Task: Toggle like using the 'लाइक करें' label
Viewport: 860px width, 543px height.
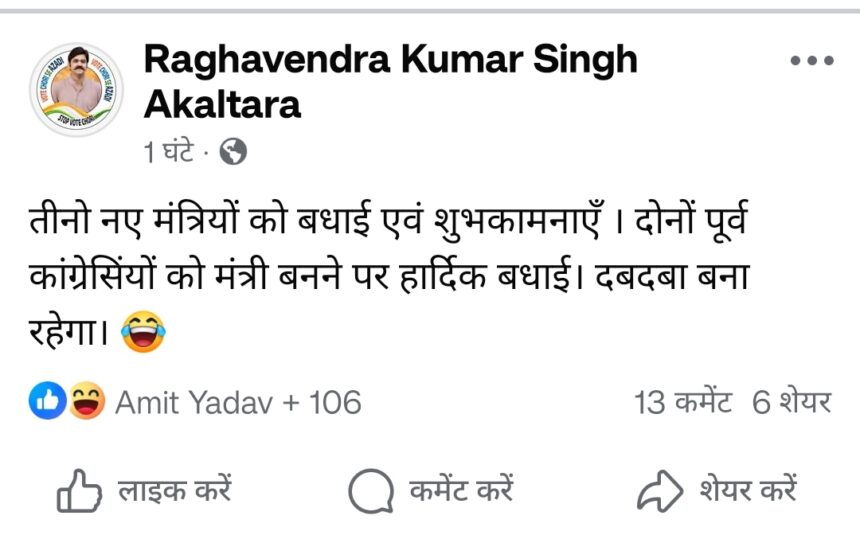Action: tap(175, 492)
